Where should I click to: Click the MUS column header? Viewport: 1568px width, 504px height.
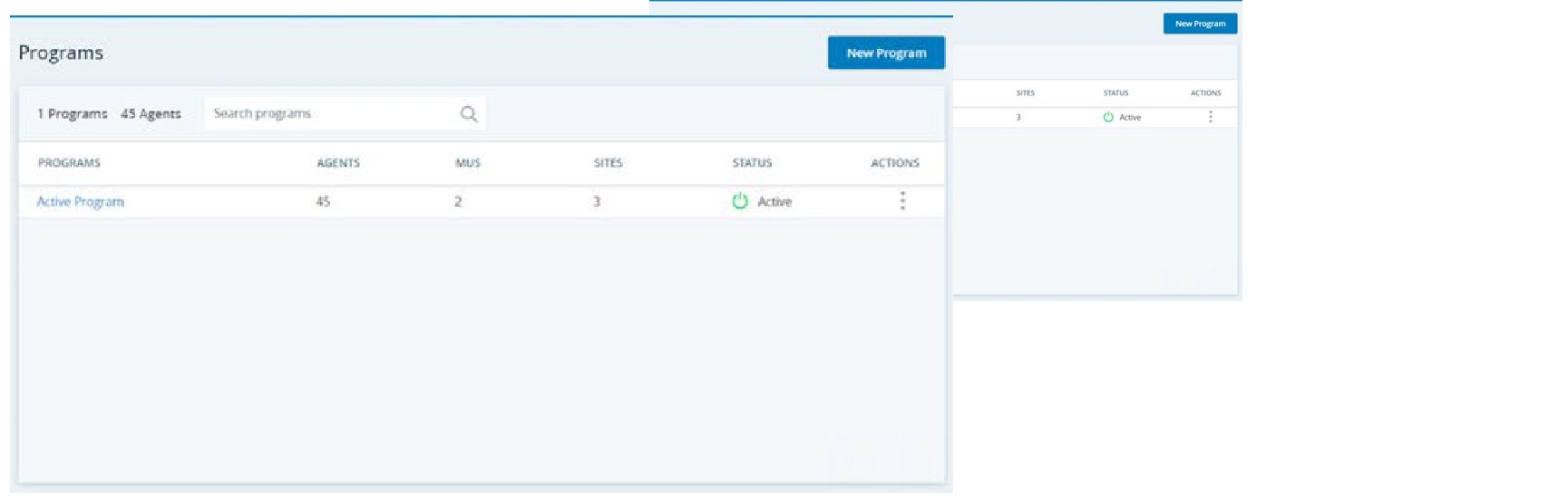click(468, 163)
